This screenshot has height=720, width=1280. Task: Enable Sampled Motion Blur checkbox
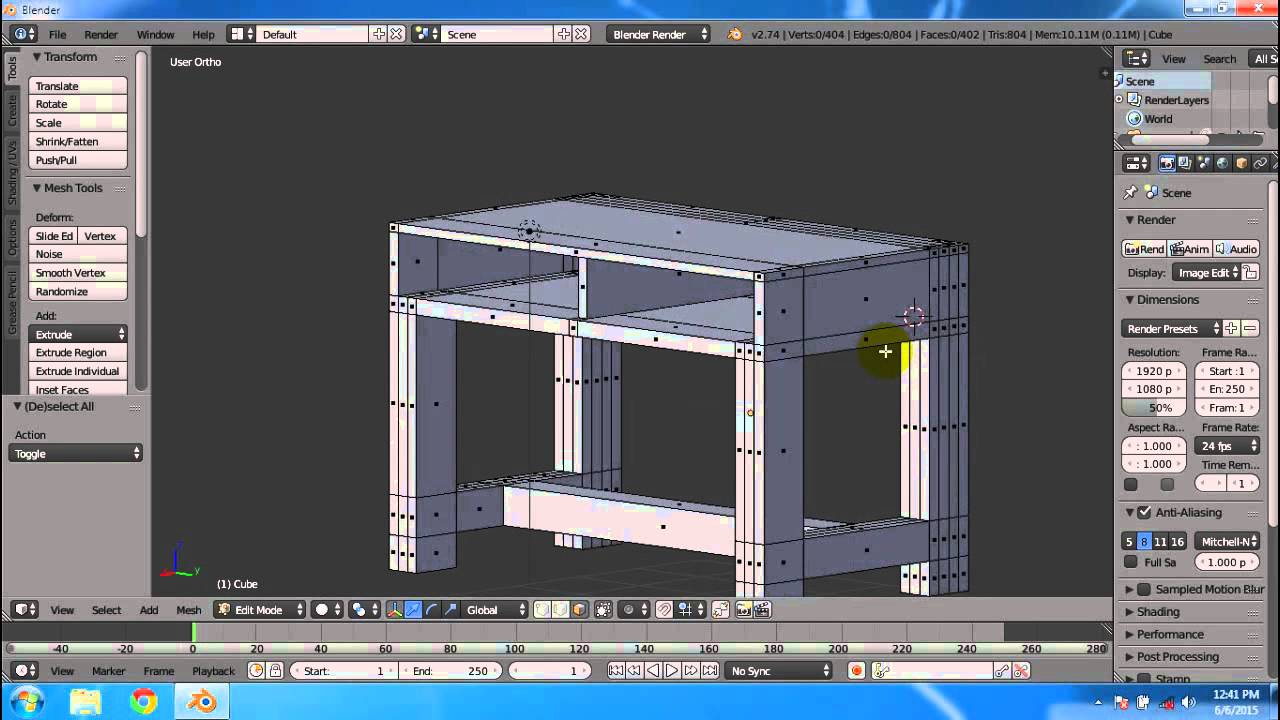tap(1145, 590)
